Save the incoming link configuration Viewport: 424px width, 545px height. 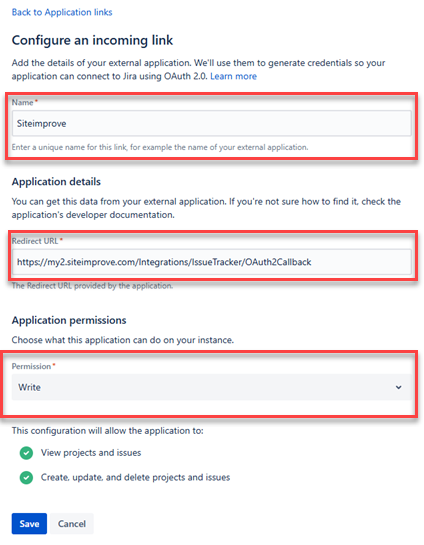29,523
